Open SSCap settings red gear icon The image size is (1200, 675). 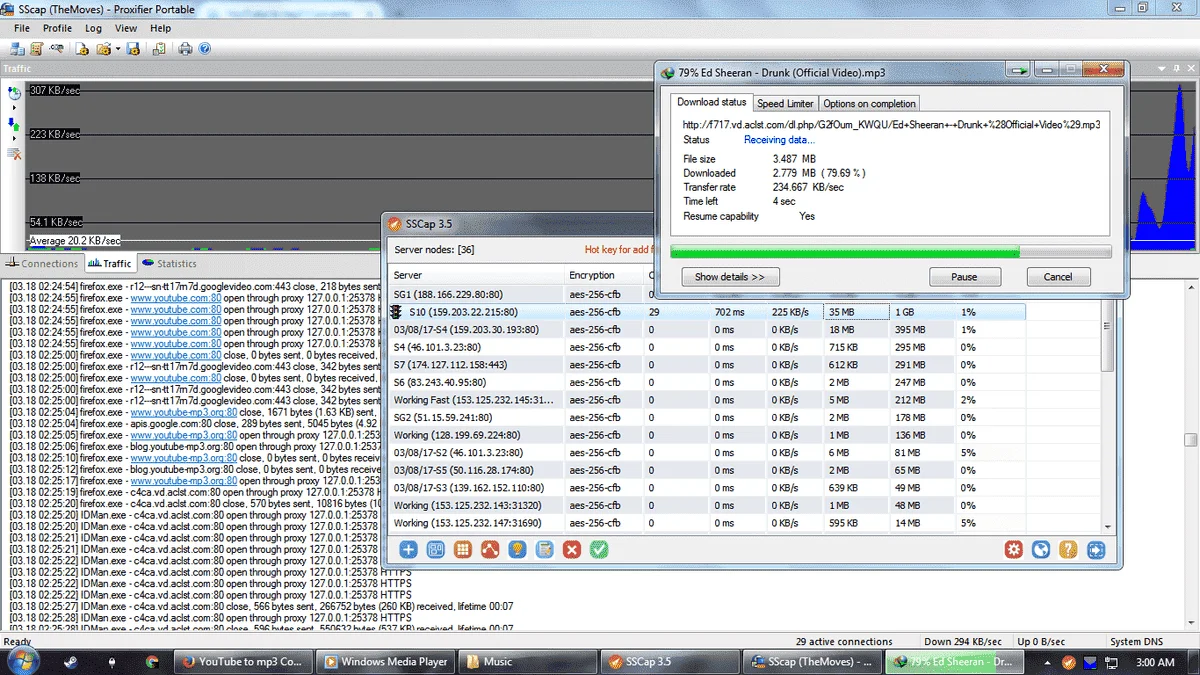pos(1014,549)
